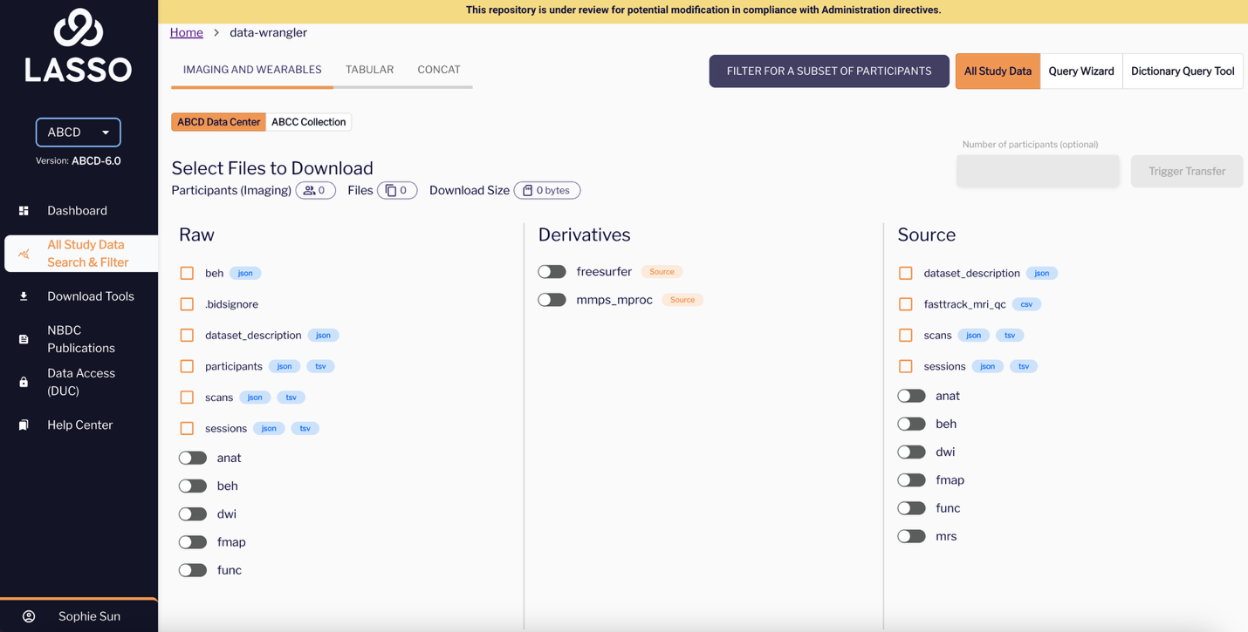1248x632 pixels.
Task: Click the Sophie Sun profile avatar icon
Action: pos(29,617)
